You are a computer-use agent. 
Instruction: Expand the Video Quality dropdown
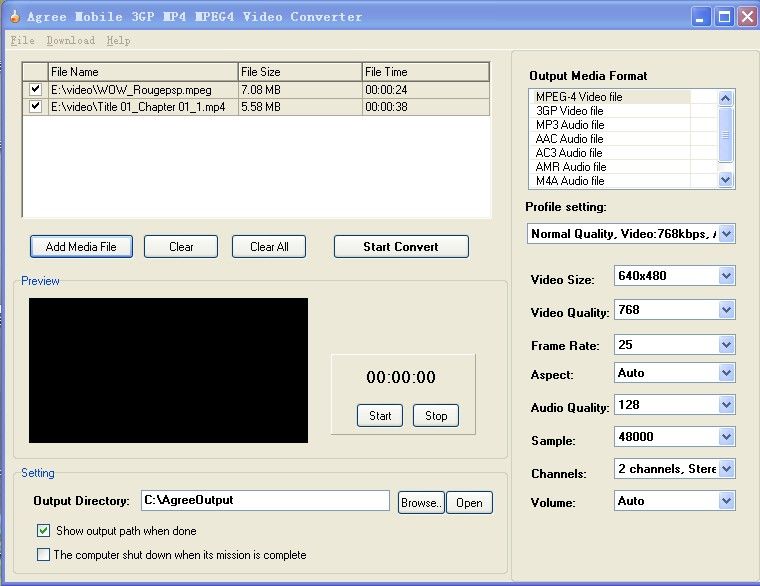(726, 310)
